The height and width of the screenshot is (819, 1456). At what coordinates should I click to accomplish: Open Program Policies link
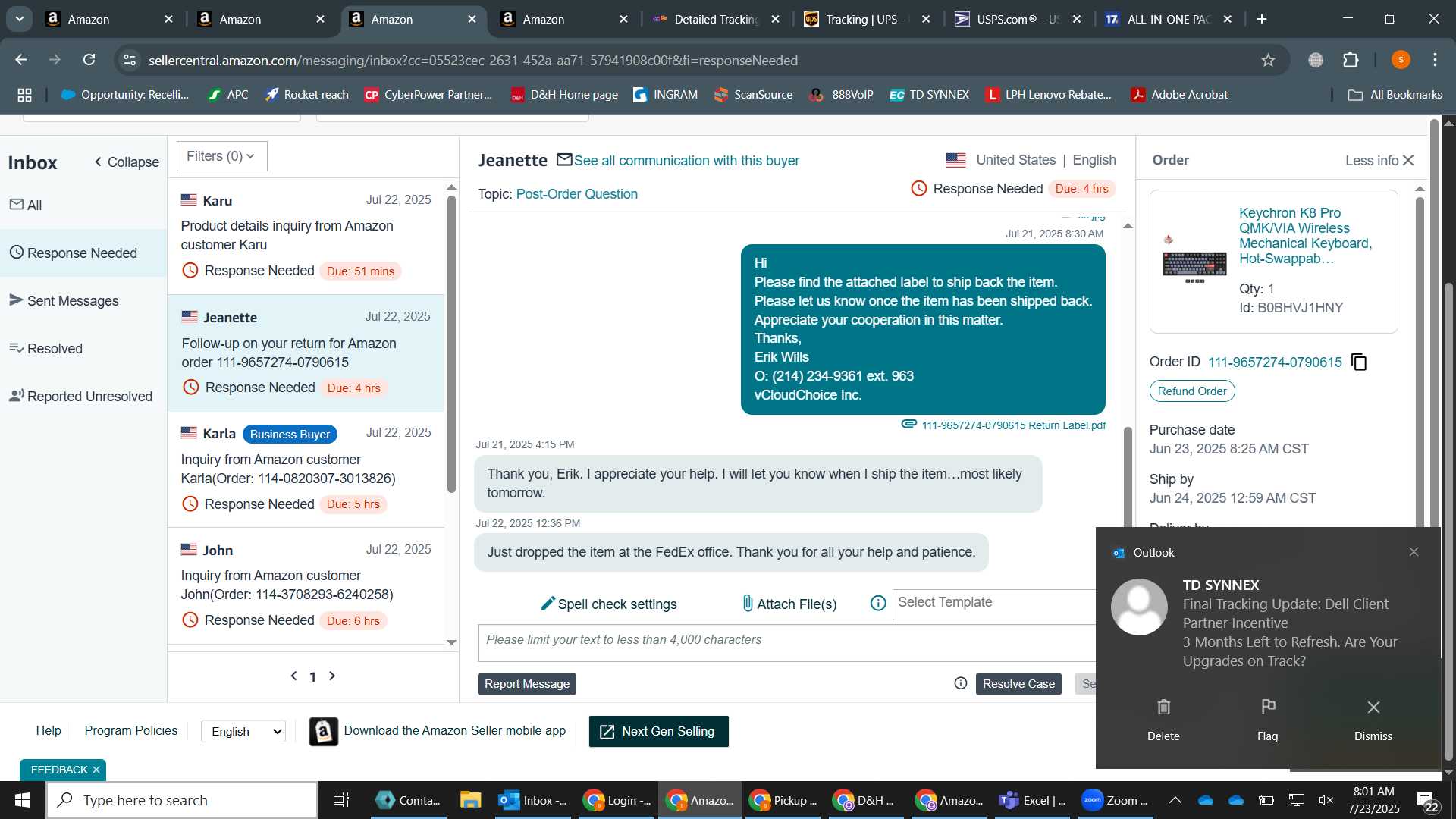point(130,730)
